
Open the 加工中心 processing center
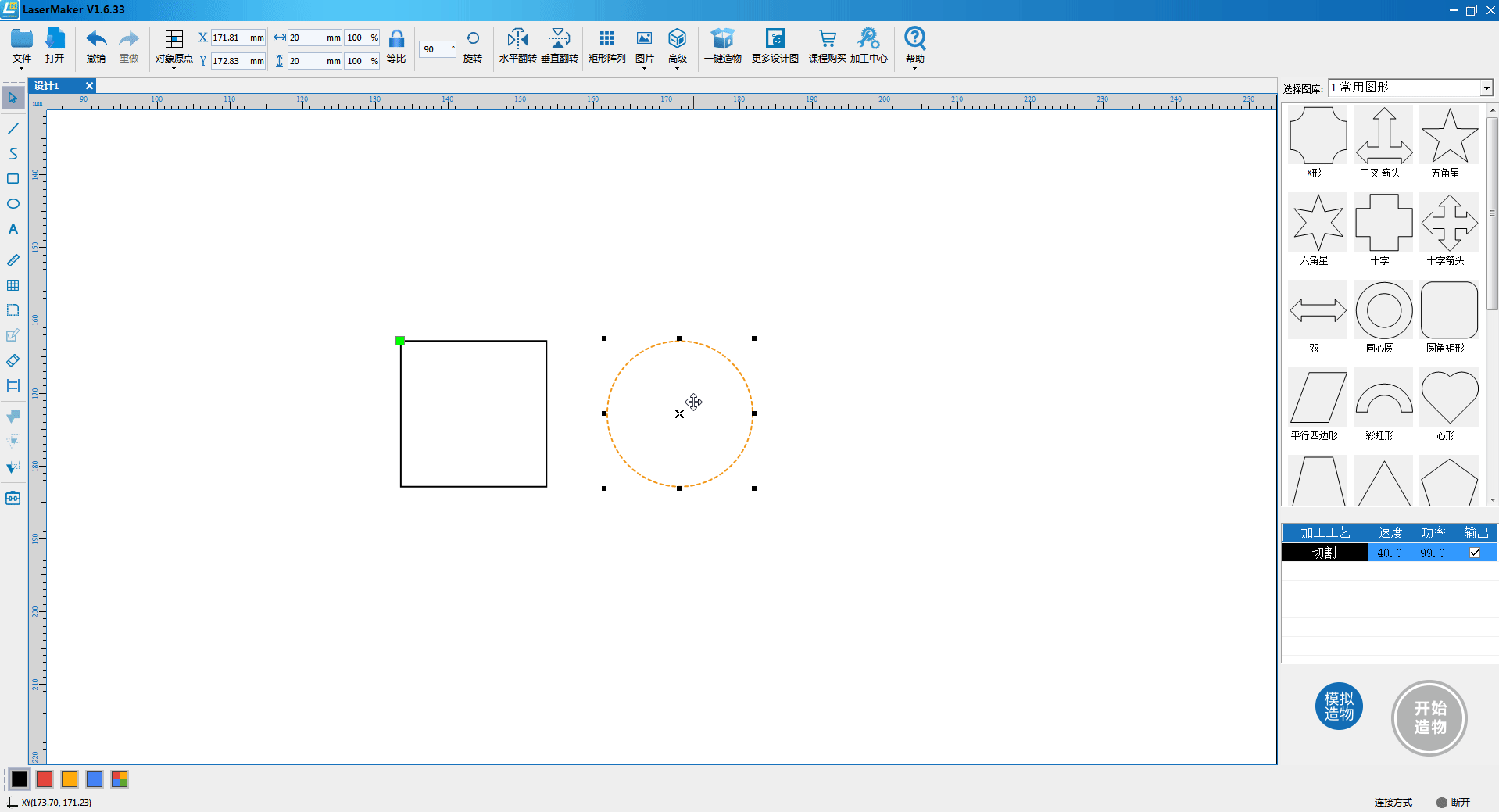[x=868, y=38]
